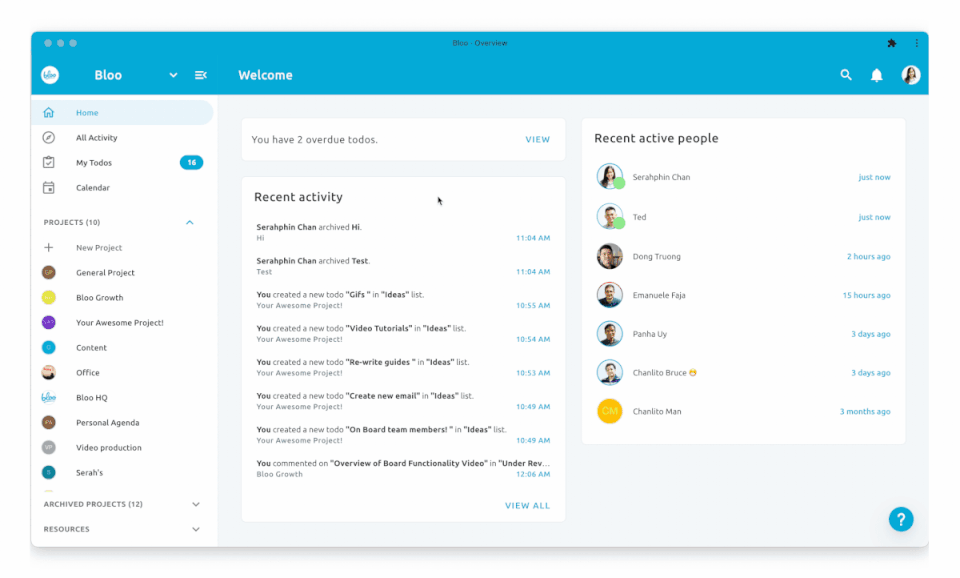
Task: Click New Project label in sidebar
Action: 99,247
